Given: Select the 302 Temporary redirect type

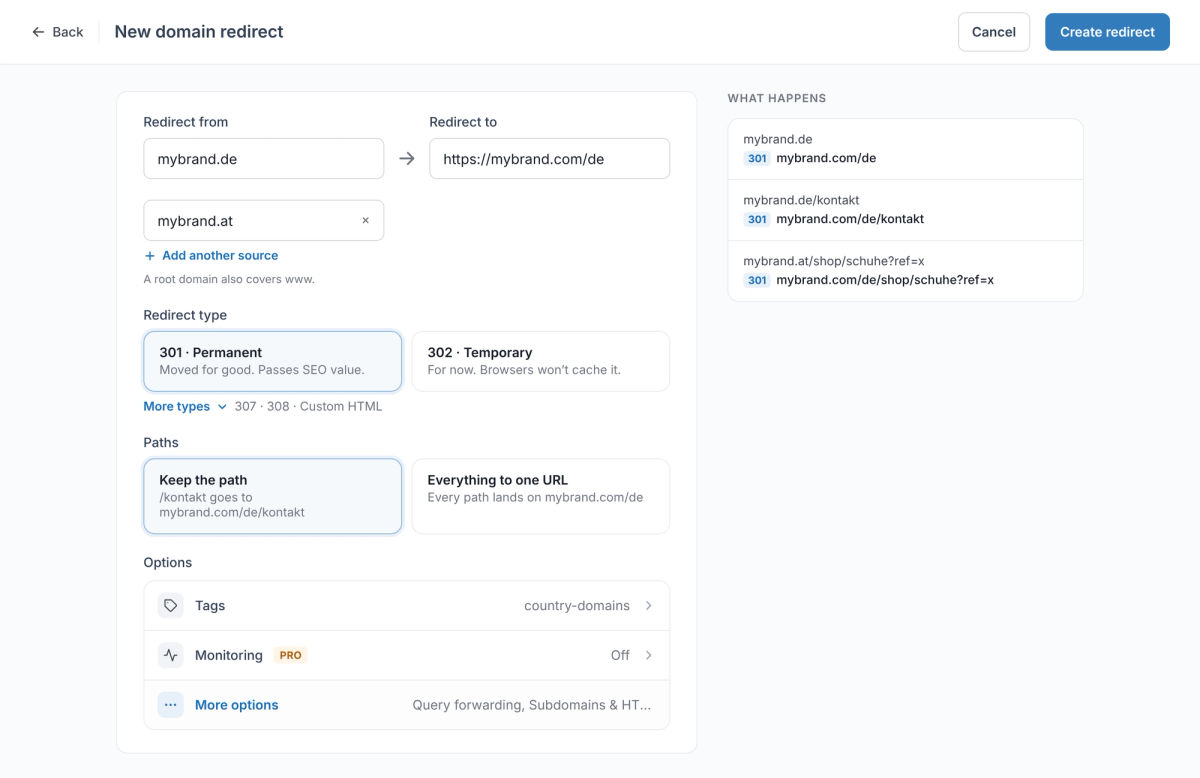Looking at the screenshot, I should coord(541,361).
